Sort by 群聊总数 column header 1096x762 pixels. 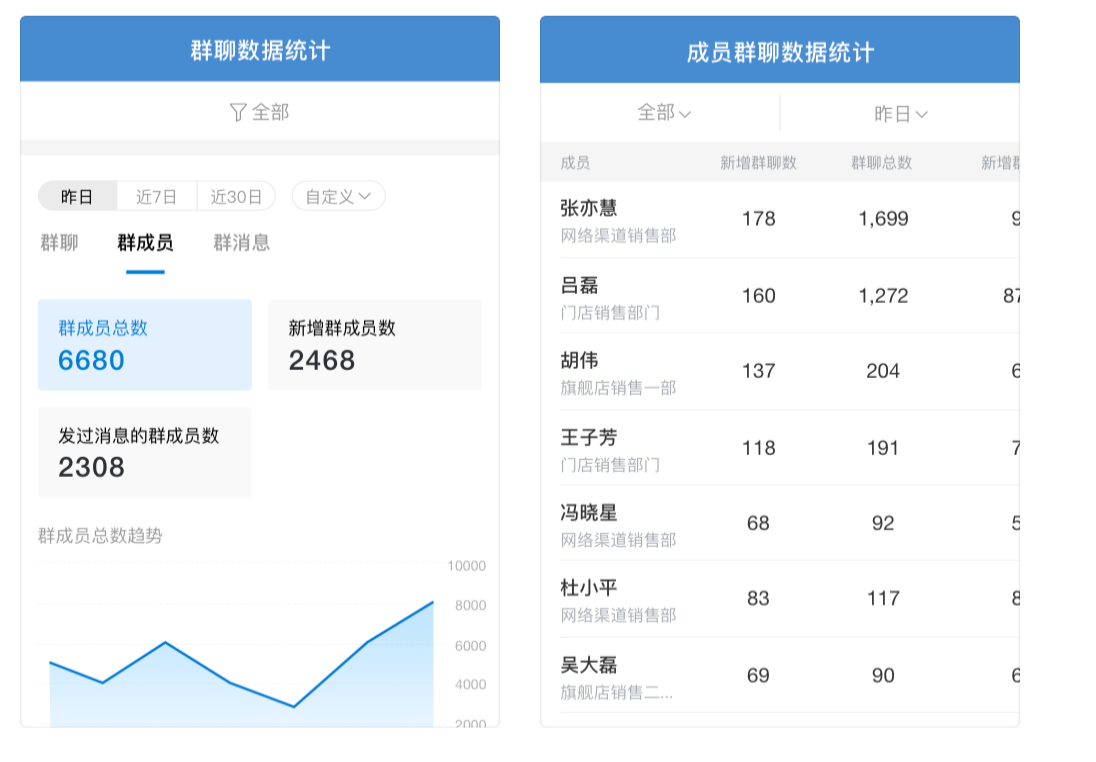[881, 163]
